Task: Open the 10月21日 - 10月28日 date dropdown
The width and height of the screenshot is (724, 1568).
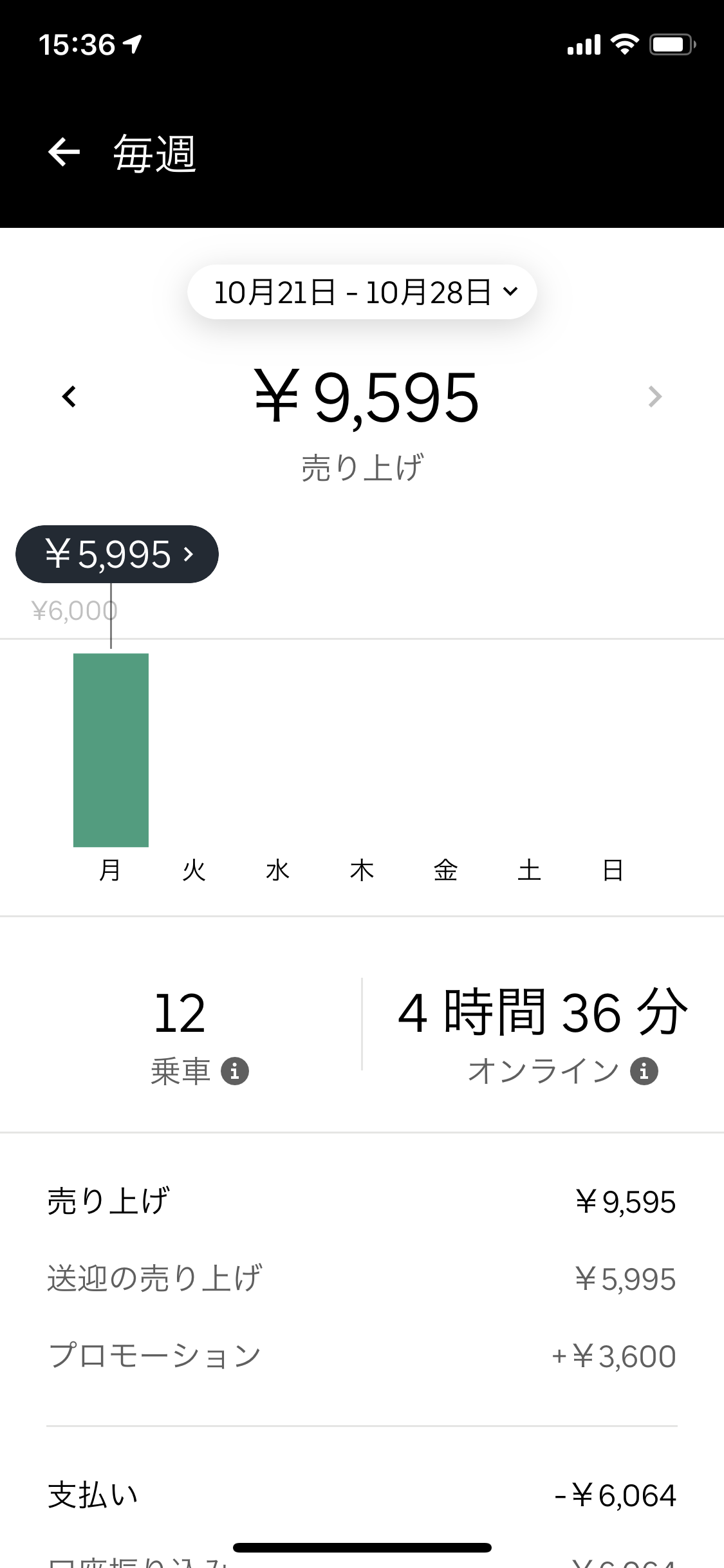Action: tap(362, 292)
